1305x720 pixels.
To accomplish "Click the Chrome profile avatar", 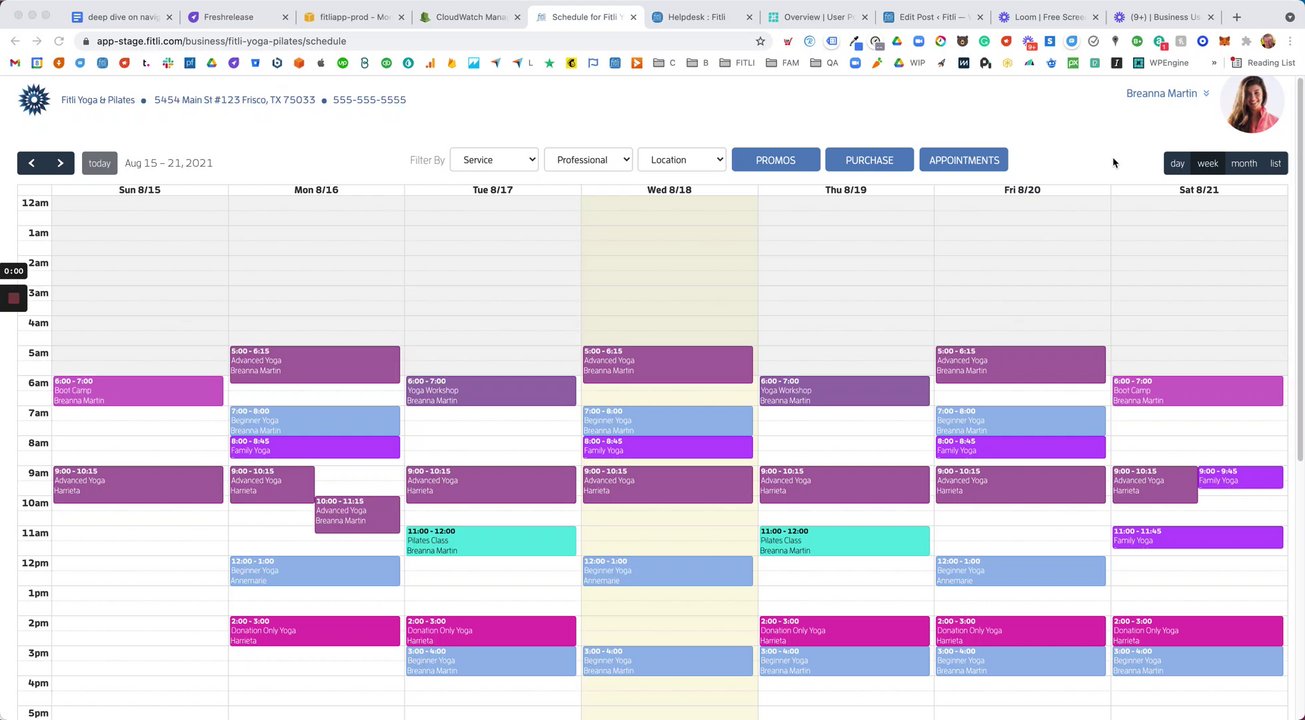I will coord(1268,41).
